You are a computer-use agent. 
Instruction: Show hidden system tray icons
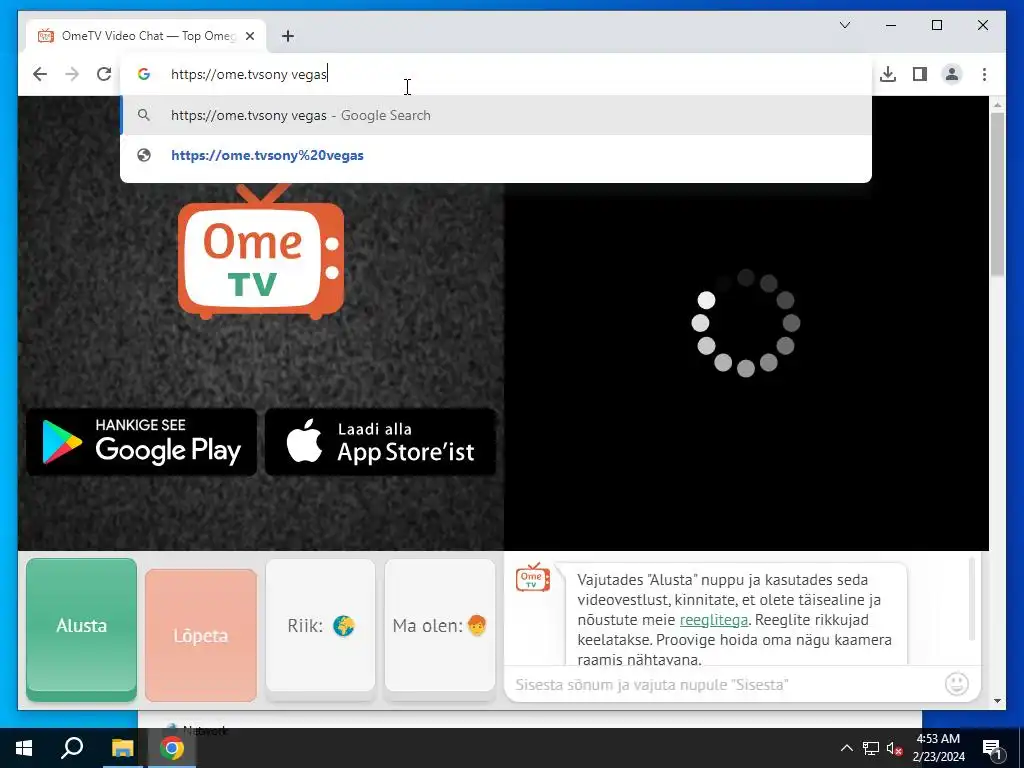[x=846, y=748]
